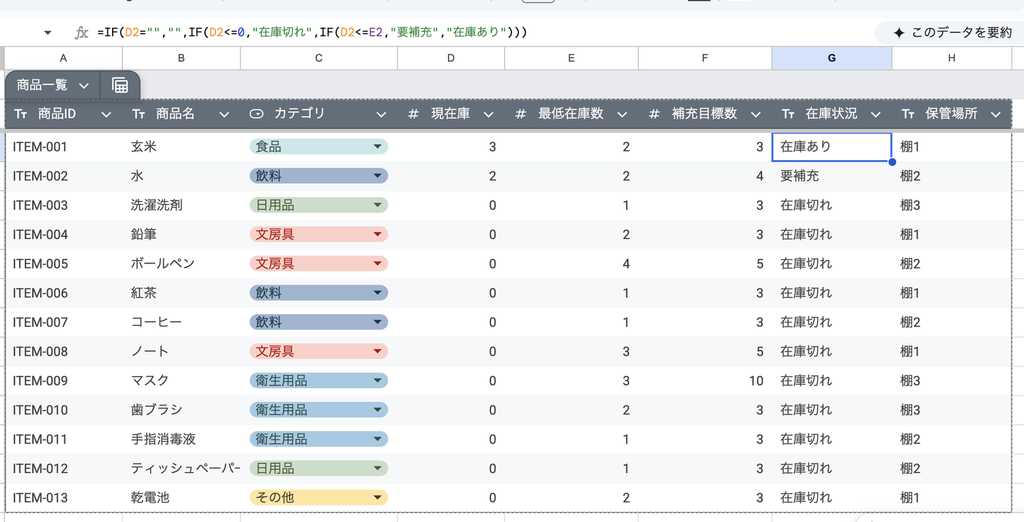Click the 現在庫 value 3 for 玄米

[x=451, y=146]
